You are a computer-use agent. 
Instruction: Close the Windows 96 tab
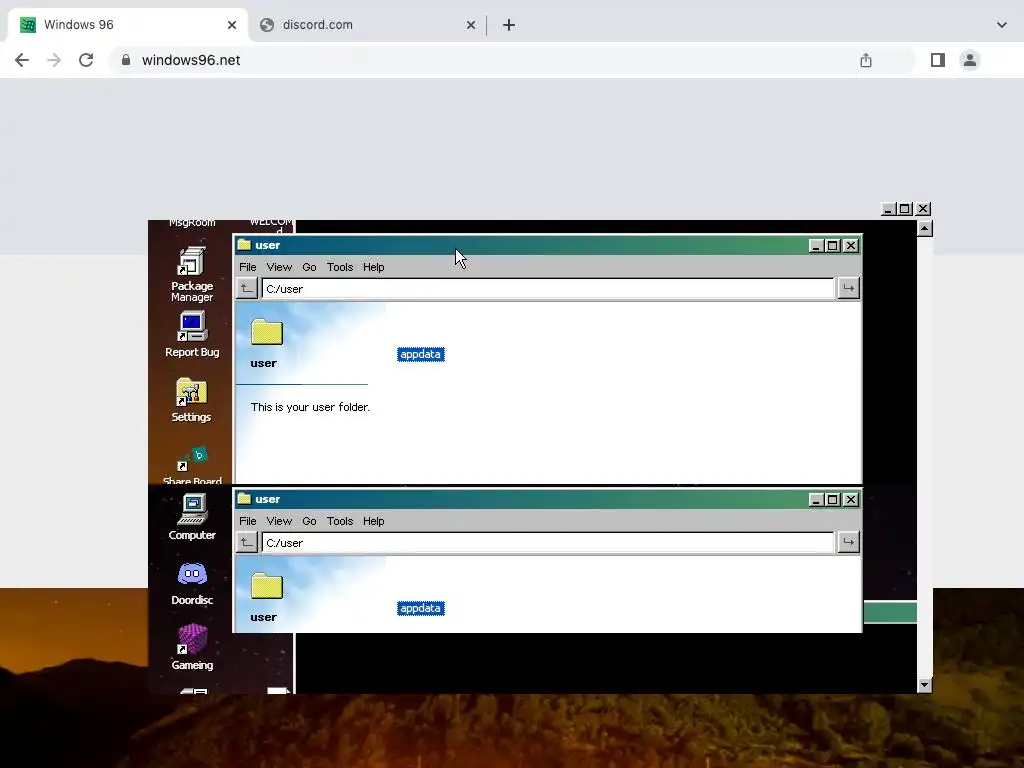[x=231, y=25]
